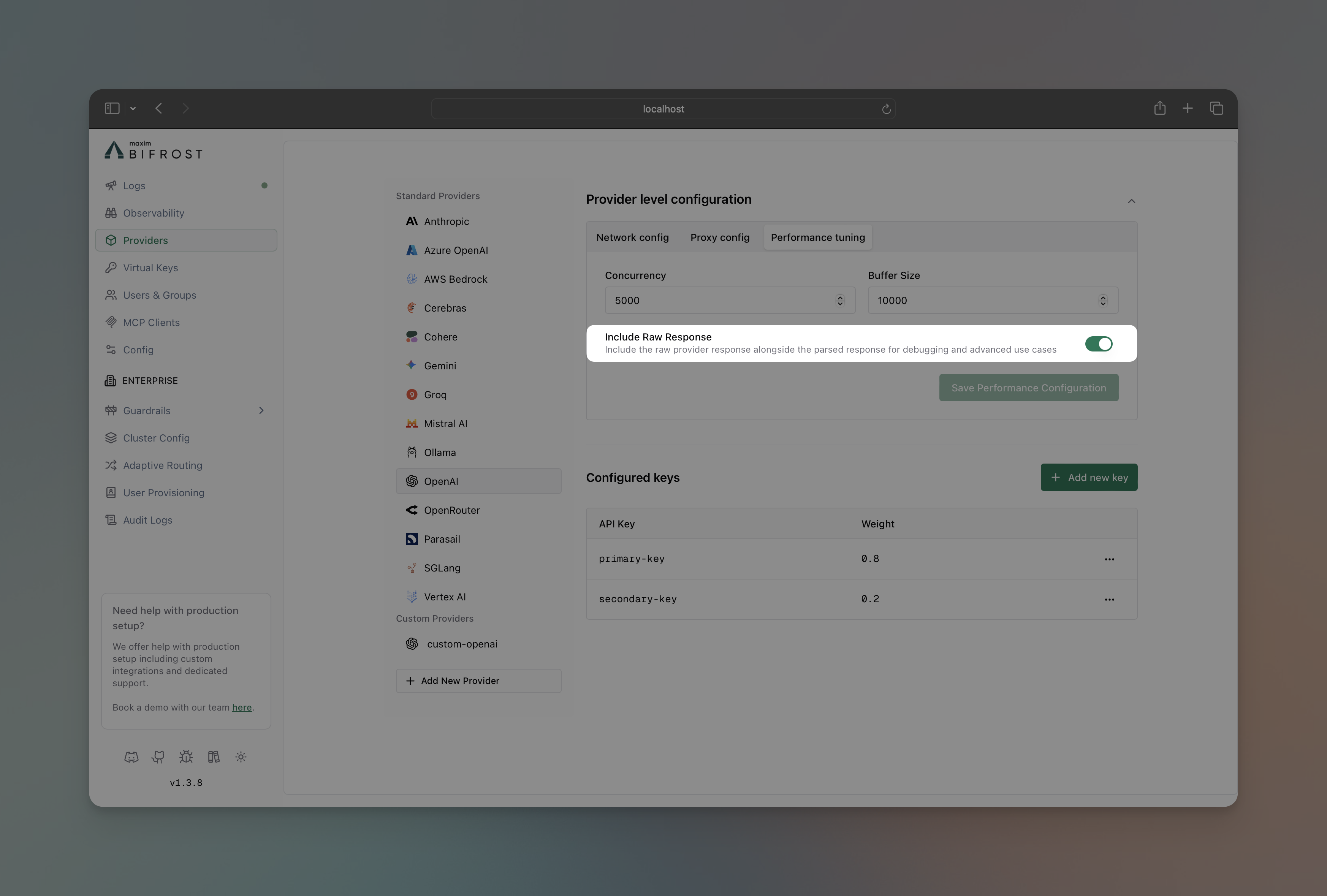Open the MCP Clients page

[x=151, y=322]
